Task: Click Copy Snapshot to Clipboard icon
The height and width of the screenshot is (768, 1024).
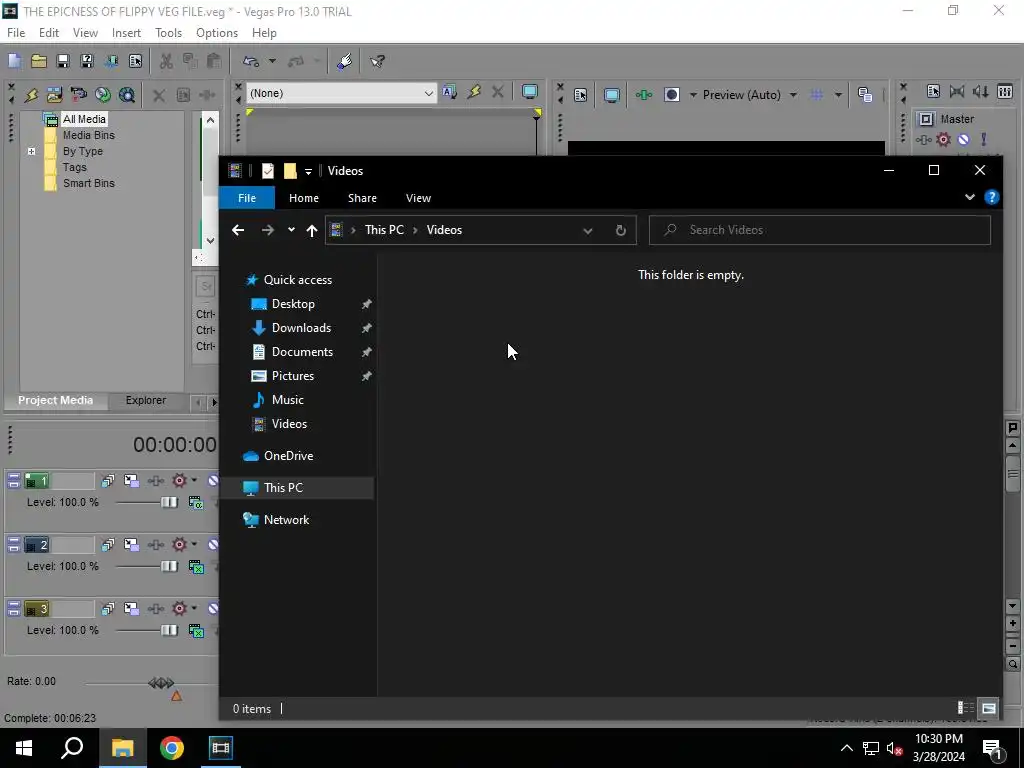Action: click(865, 95)
